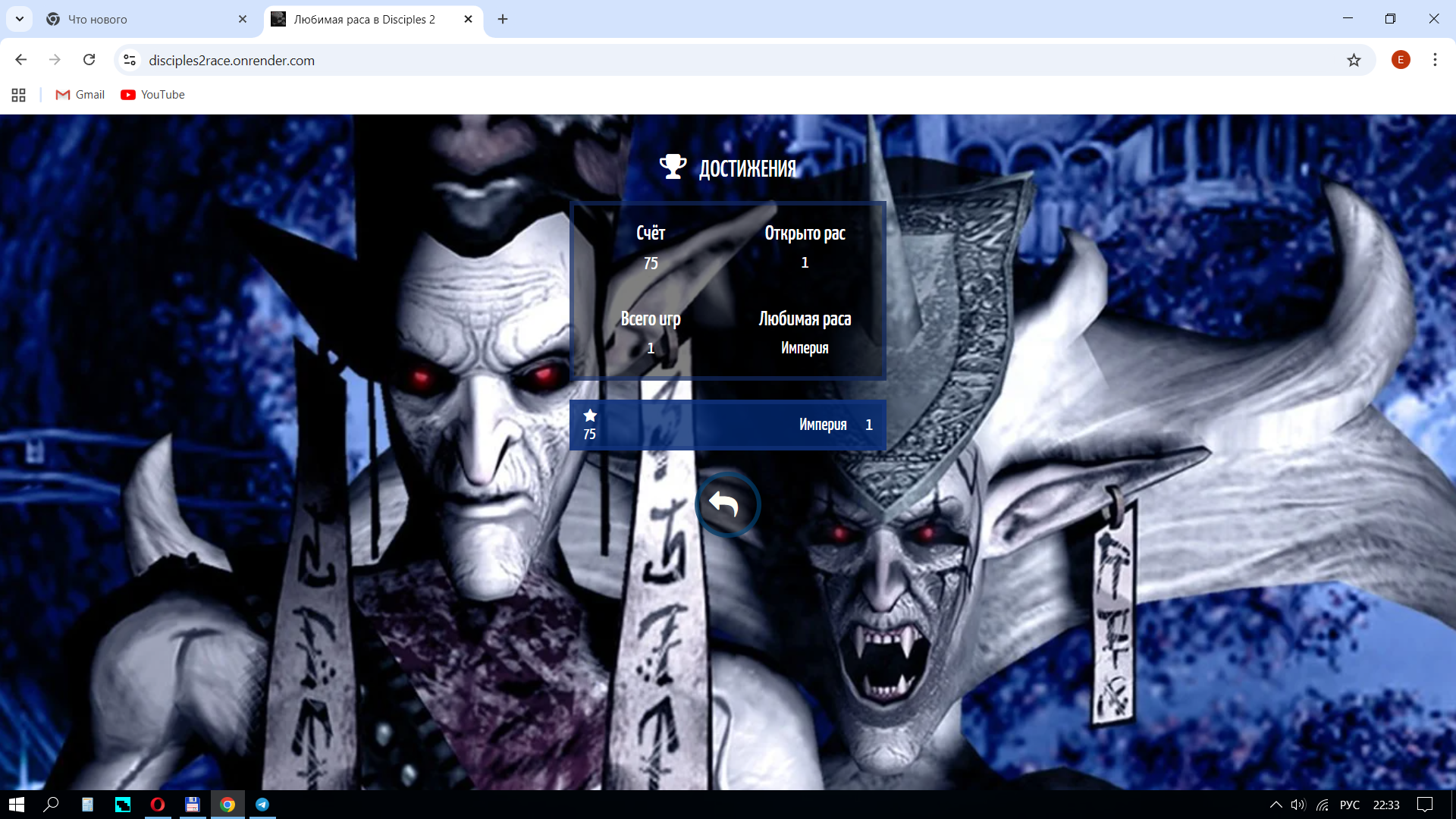Screen dimensions: 1456x819
Task: Show hidden system tray icons
Action: click(1276, 805)
